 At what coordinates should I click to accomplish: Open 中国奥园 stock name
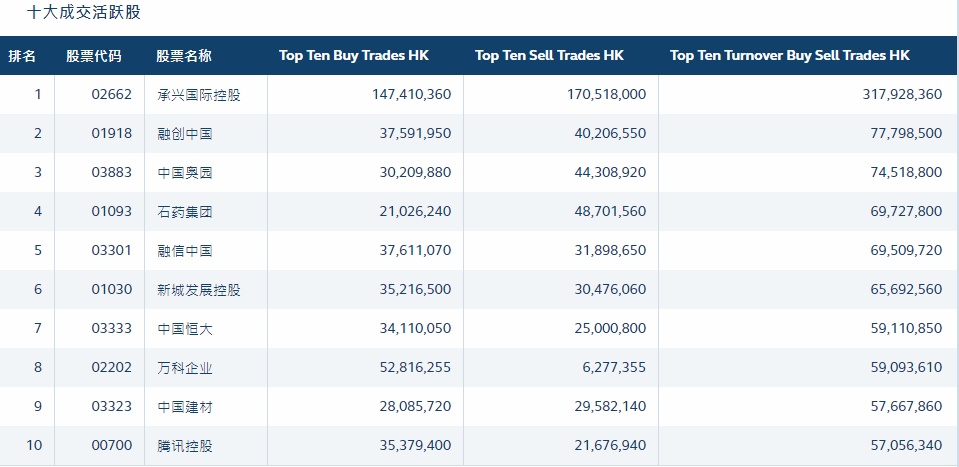pyautogui.click(x=185, y=173)
